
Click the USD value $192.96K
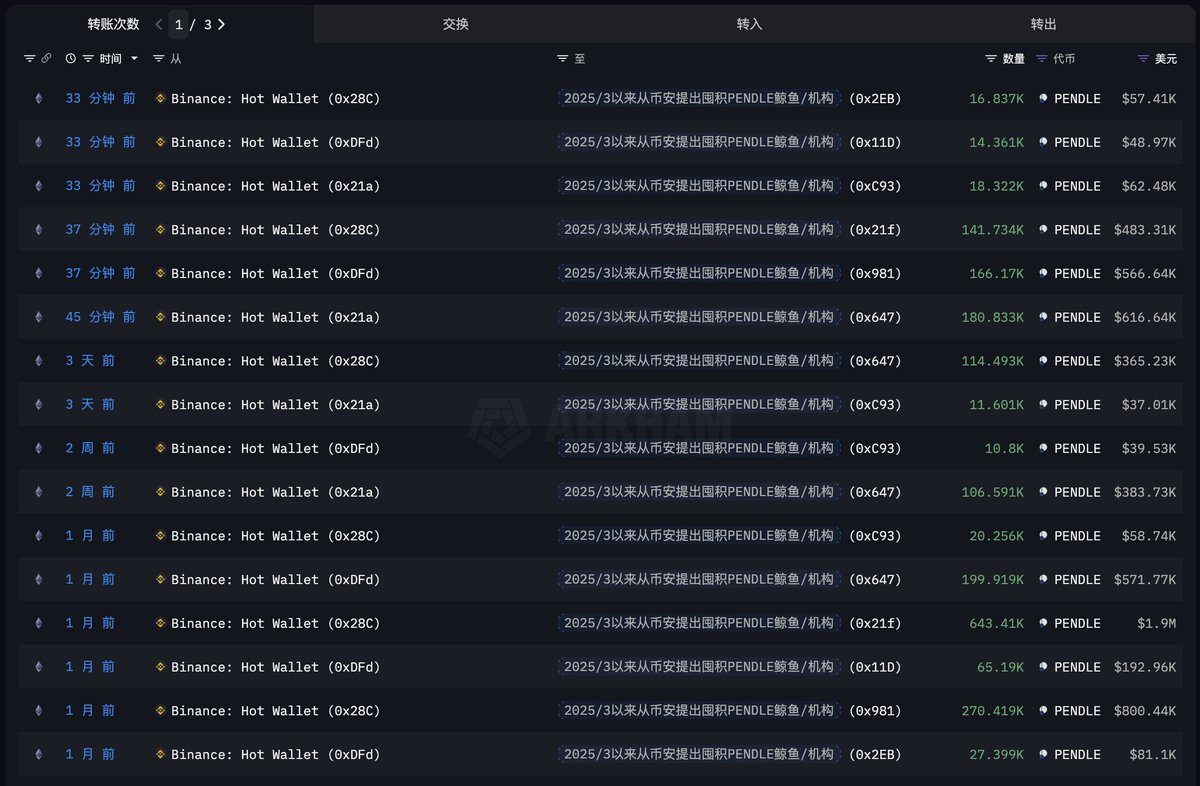[1145, 667]
